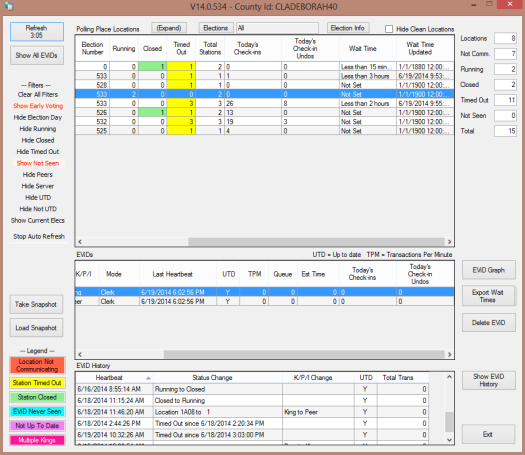Click the (Expand) button

point(169,28)
